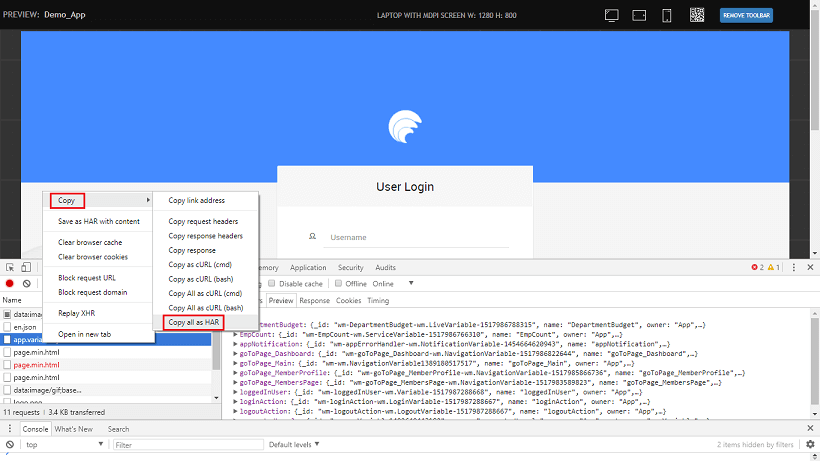Close the DevTools console drawer
The width and height of the screenshot is (820, 461).
pyautogui.click(x=809, y=429)
